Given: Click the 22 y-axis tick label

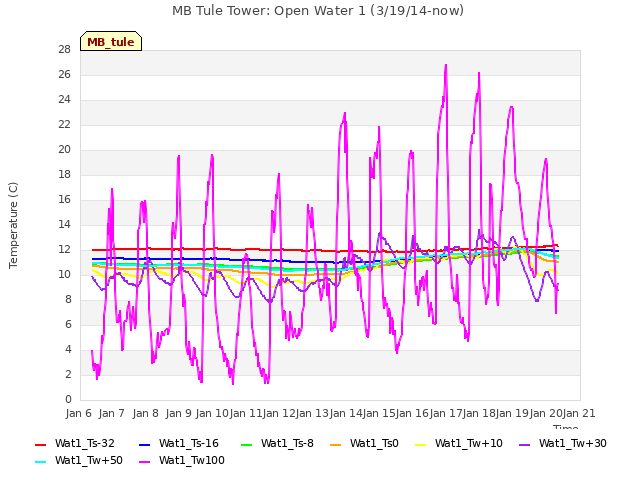Looking at the screenshot, I should pos(64,124).
